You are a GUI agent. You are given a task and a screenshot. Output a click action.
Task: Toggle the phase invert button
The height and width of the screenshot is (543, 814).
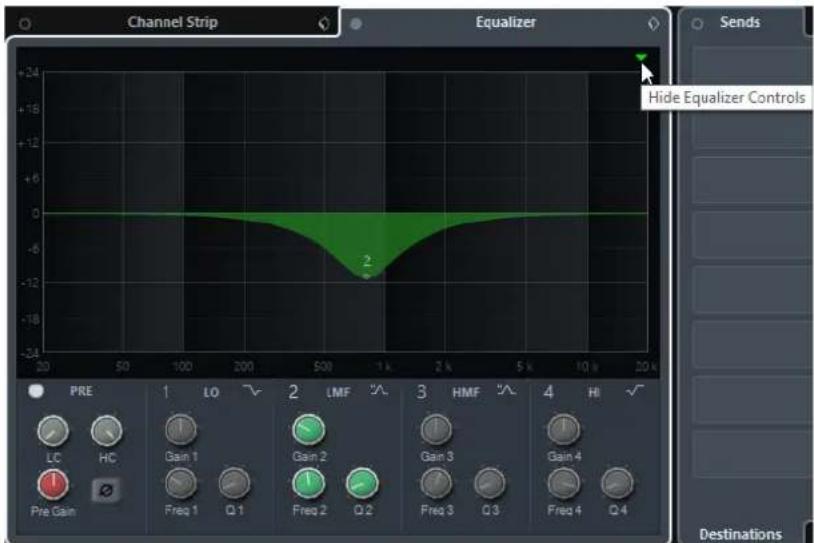(106, 490)
